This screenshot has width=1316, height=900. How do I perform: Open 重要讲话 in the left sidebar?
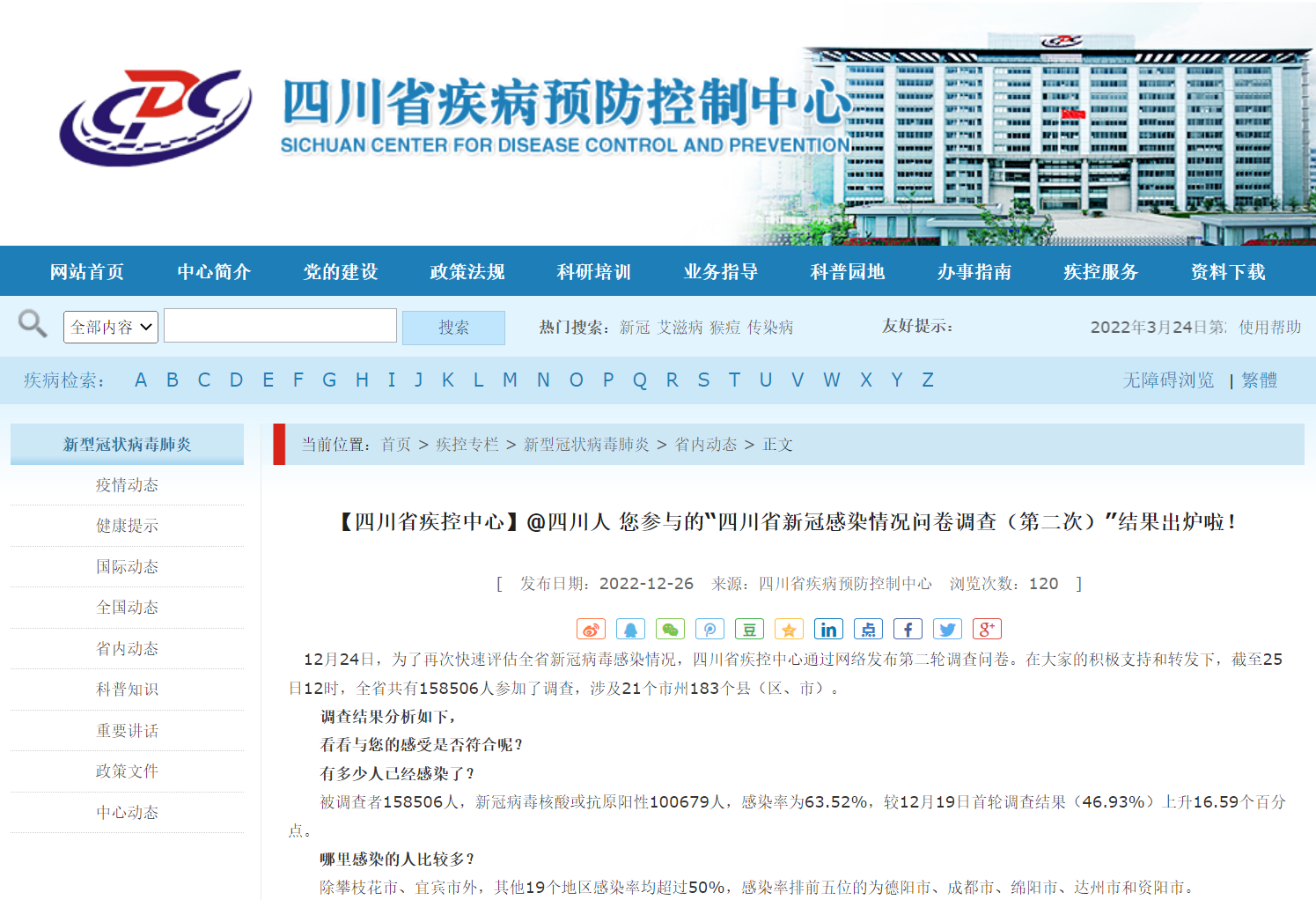click(x=127, y=731)
